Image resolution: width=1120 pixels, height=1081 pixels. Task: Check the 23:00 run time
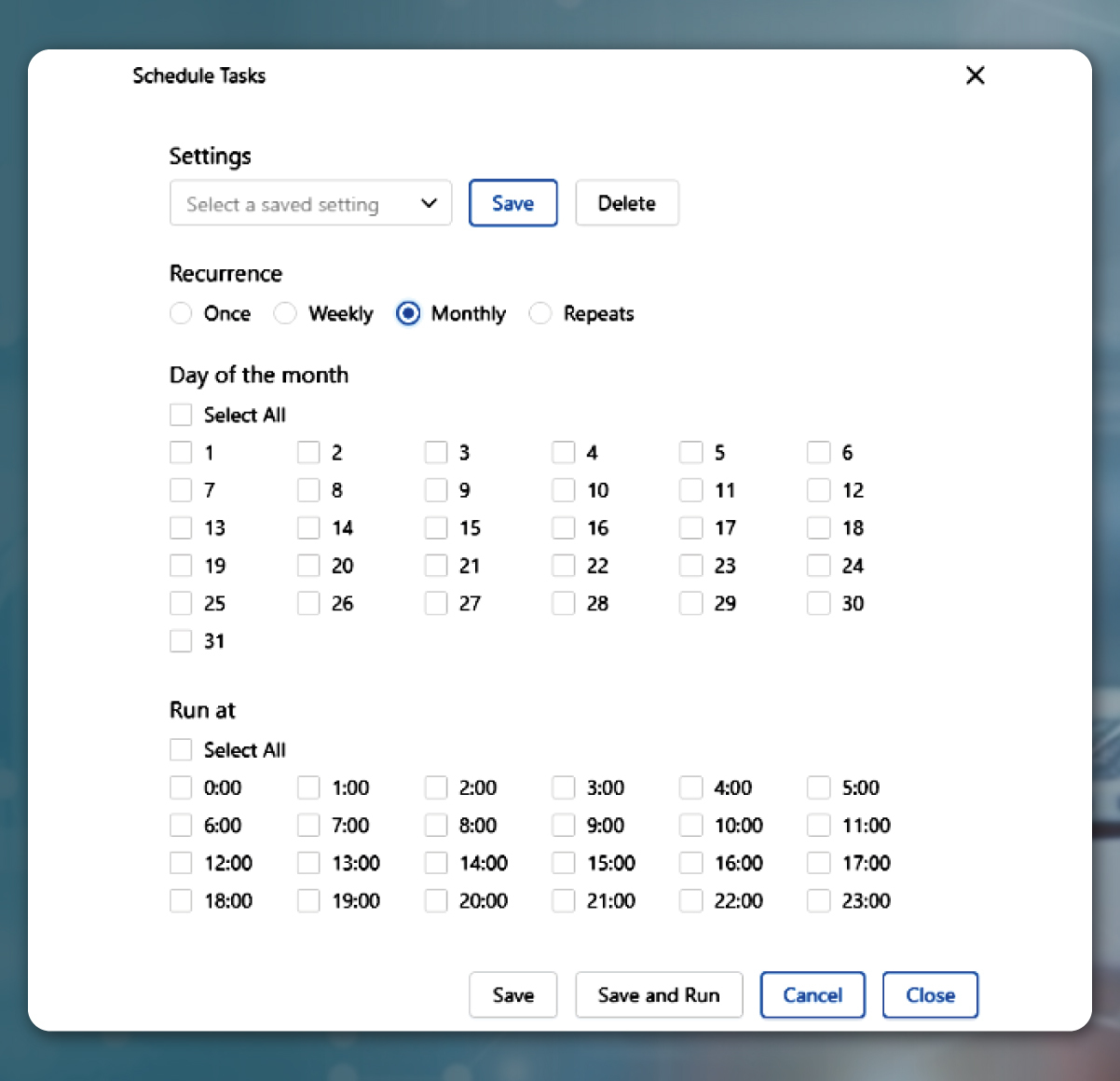point(818,900)
